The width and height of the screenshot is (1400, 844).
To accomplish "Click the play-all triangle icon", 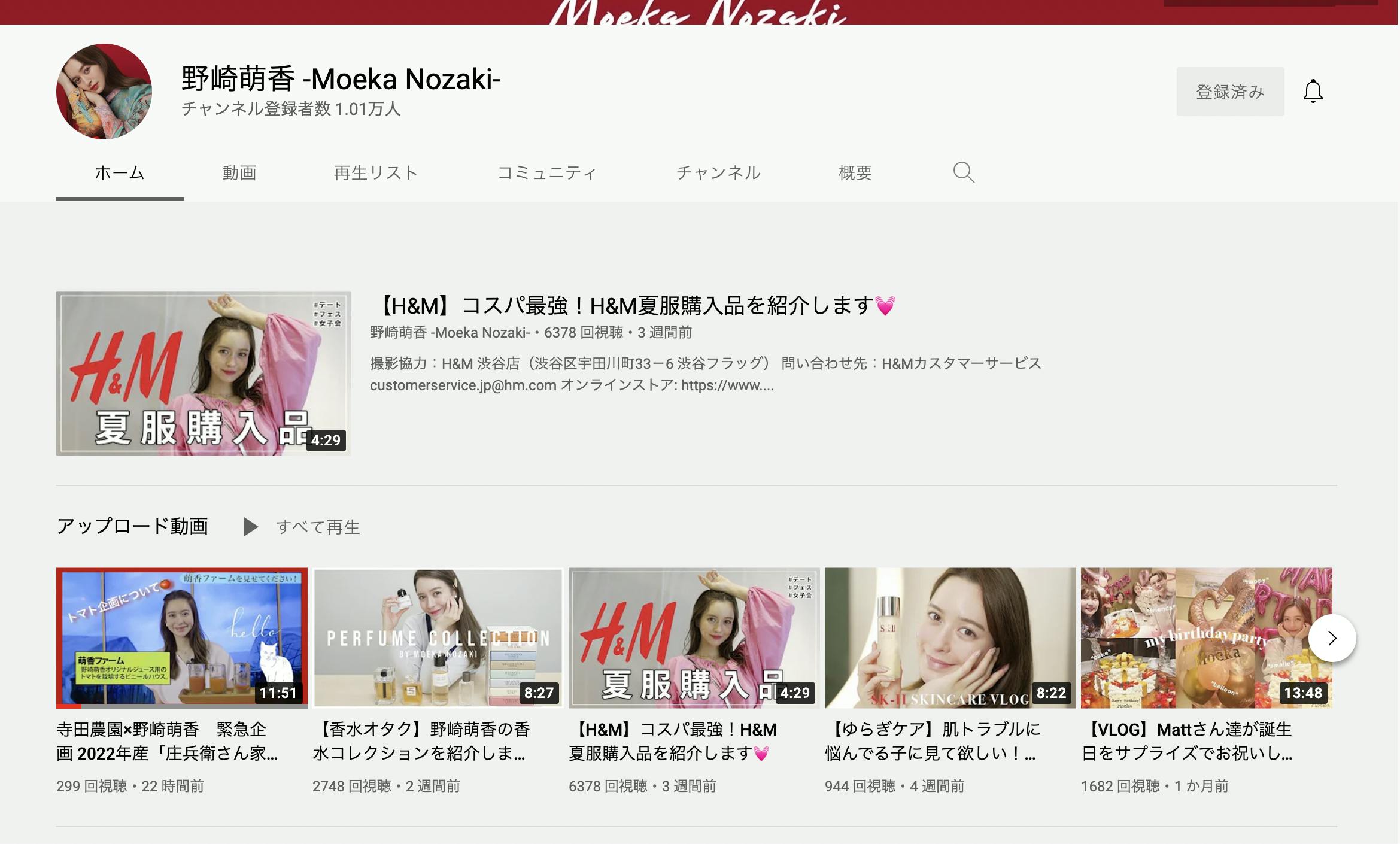I will coord(251,527).
